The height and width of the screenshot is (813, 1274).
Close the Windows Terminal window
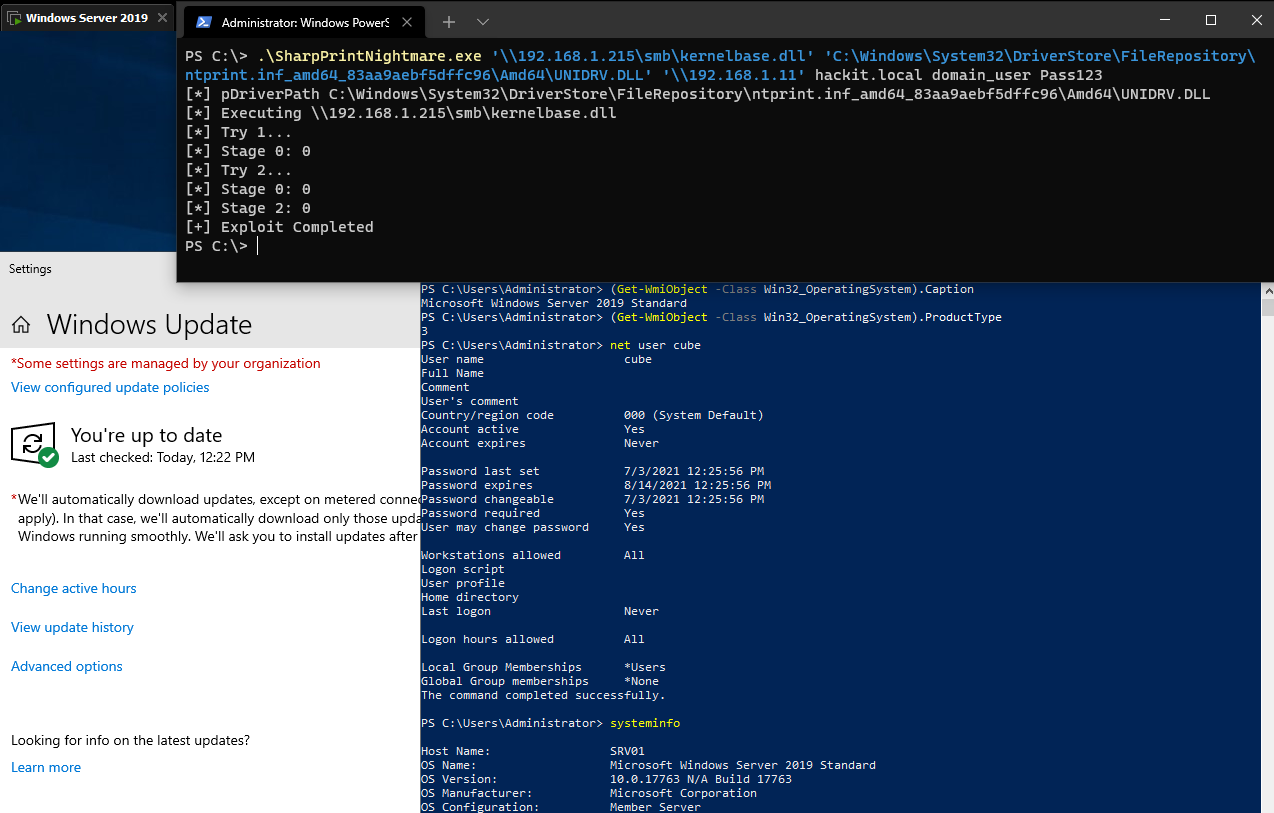coord(1256,20)
